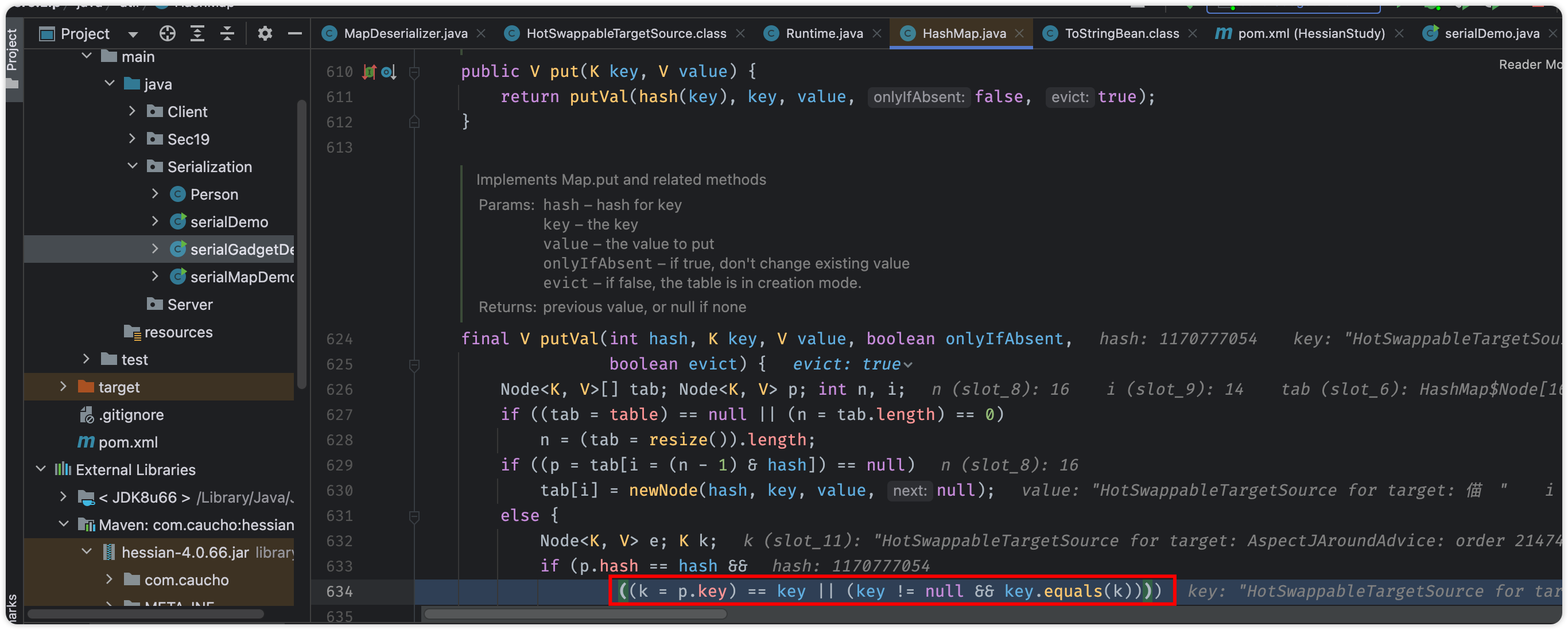Close the HotSwappableTargetSource.class tab

point(740,33)
